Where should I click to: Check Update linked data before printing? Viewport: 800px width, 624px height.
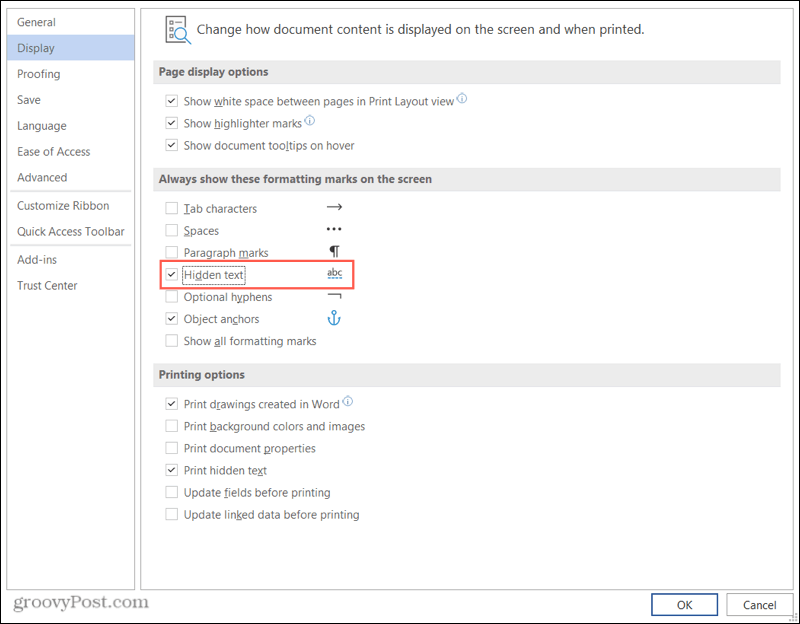click(171, 514)
